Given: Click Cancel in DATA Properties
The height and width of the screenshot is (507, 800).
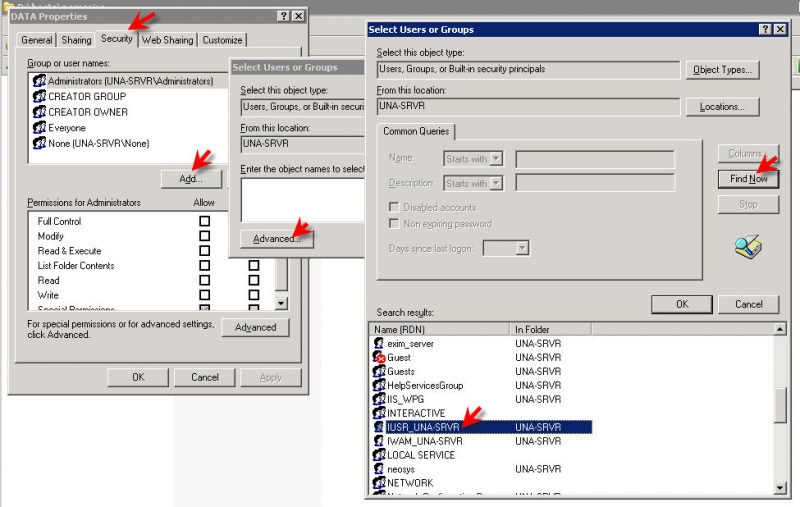Looking at the screenshot, I should tap(205, 377).
